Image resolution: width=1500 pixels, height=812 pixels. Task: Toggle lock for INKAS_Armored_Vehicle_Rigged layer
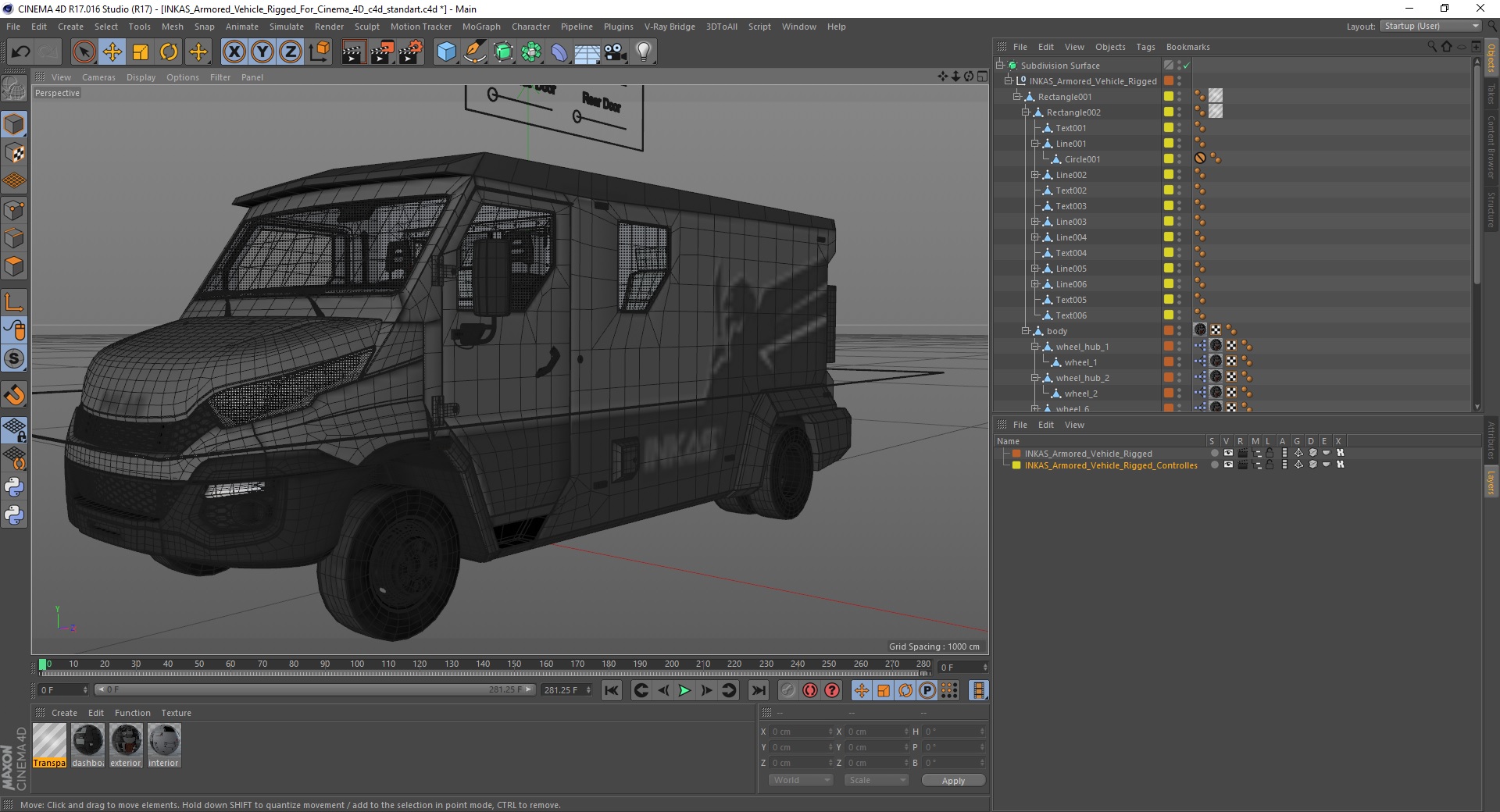pos(1270,453)
